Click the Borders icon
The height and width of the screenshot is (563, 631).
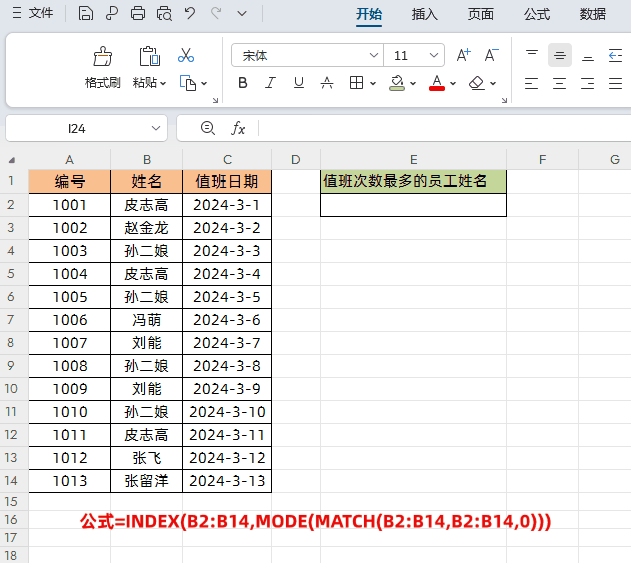click(x=357, y=83)
